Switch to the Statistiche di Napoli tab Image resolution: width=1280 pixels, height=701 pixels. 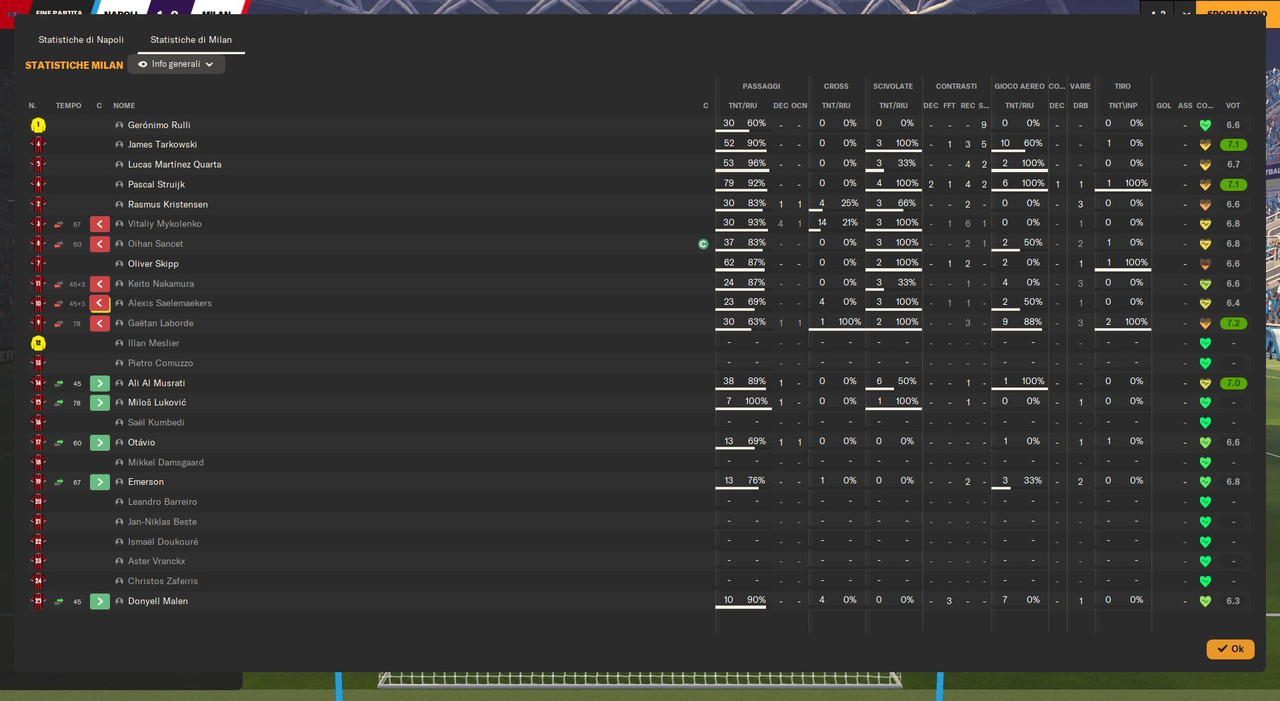point(81,40)
